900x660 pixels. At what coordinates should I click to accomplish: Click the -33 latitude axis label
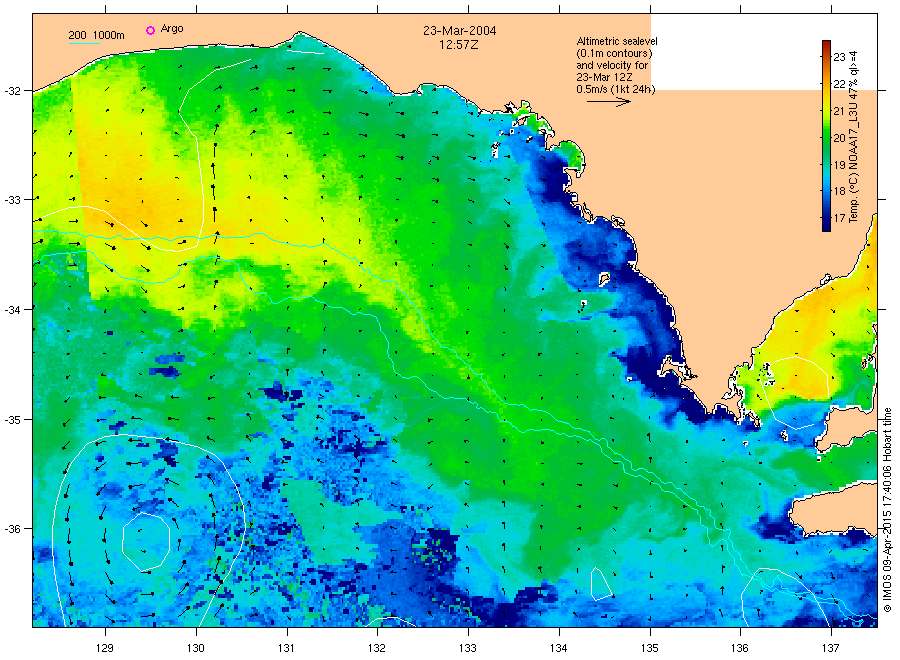pos(11,200)
